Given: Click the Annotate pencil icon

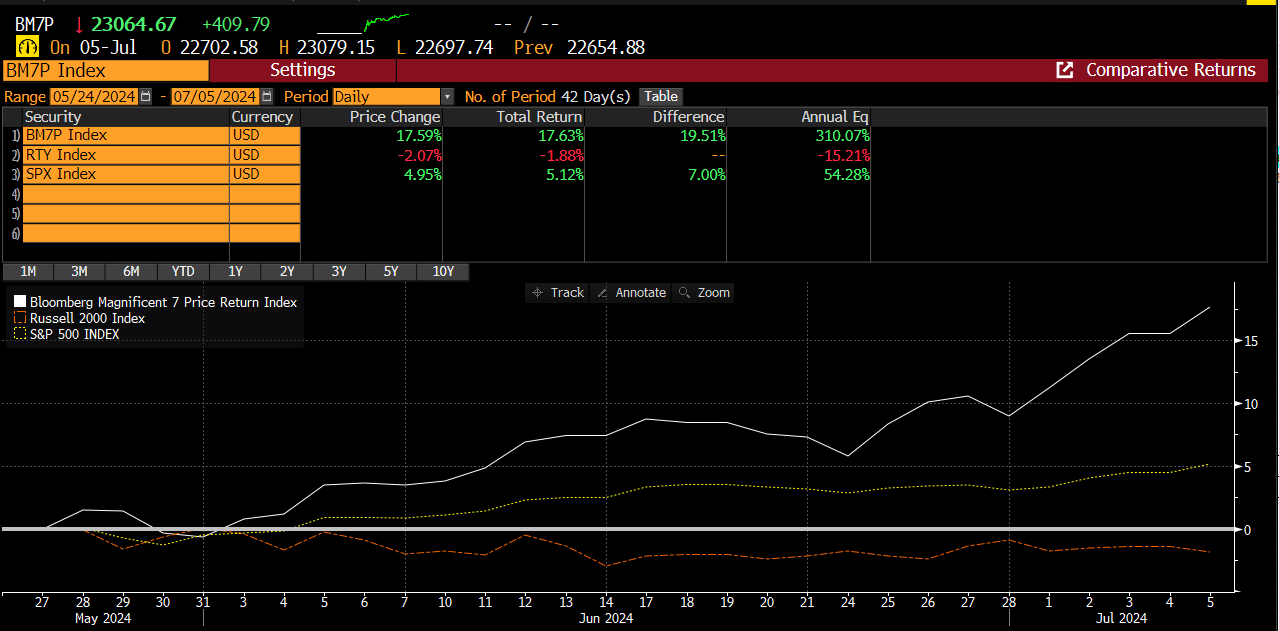Looking at the screenshot, I should tap(603, 292).
